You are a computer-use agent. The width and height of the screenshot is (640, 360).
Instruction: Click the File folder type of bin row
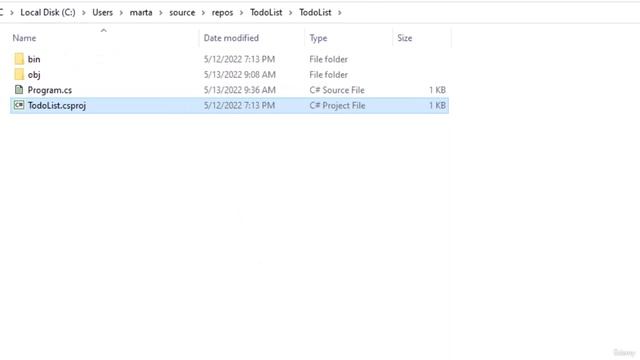pos(329,59)
